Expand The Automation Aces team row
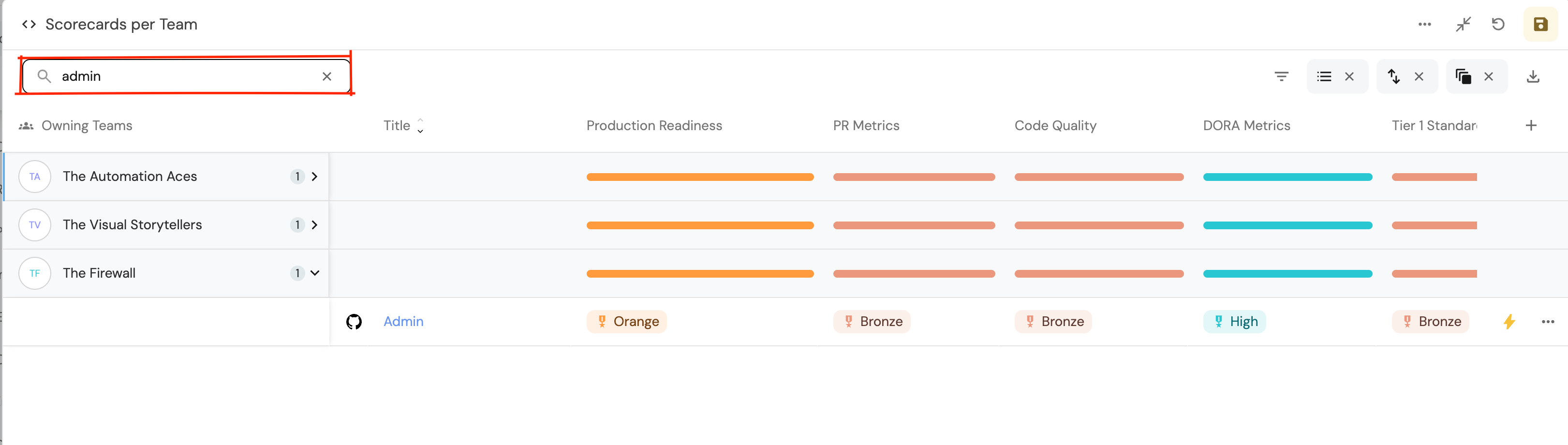 click(315, 177)
